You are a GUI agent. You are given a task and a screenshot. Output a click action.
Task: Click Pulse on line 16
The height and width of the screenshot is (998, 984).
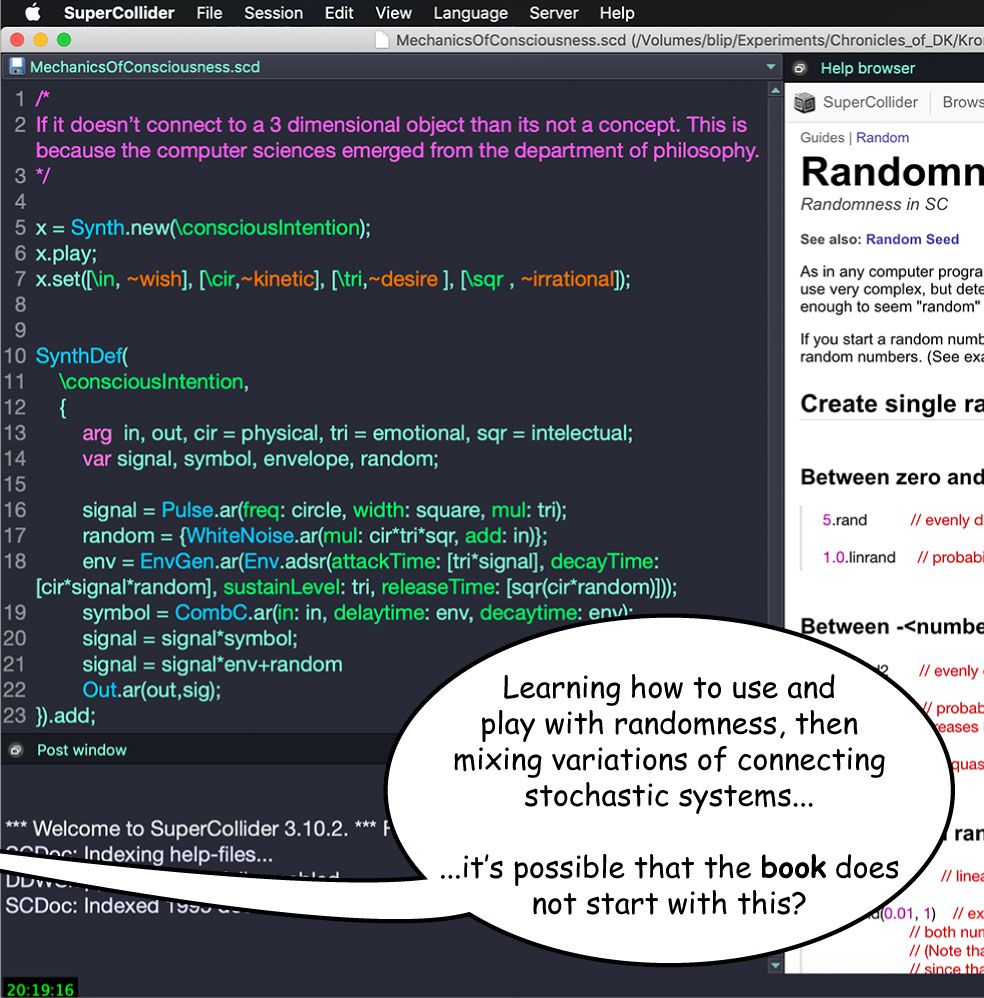[187, 510]
